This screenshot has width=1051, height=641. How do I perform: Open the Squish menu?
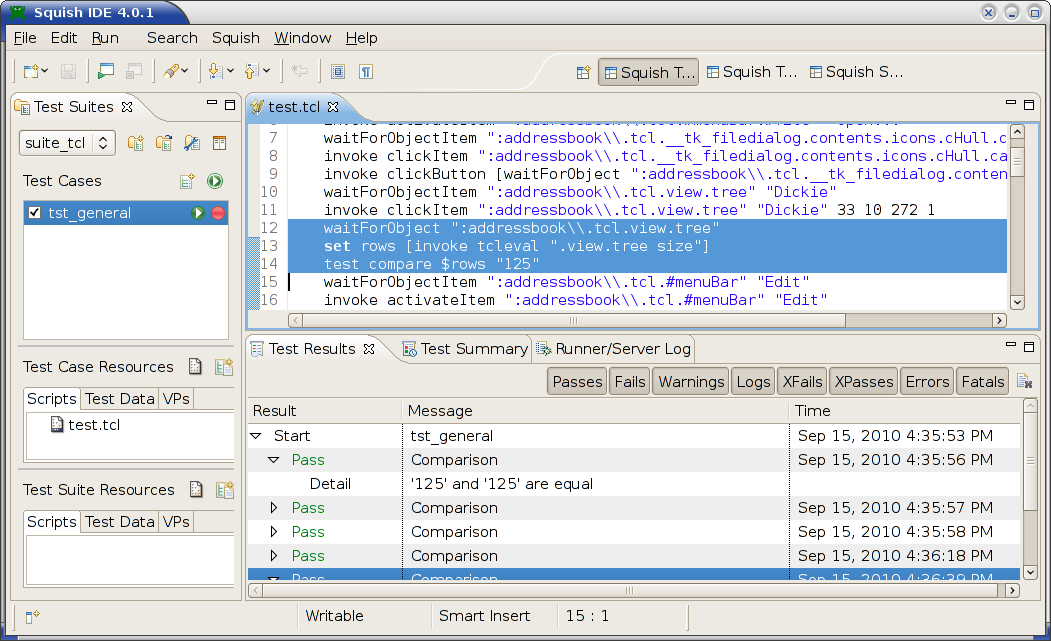click(x=235, y=38)
